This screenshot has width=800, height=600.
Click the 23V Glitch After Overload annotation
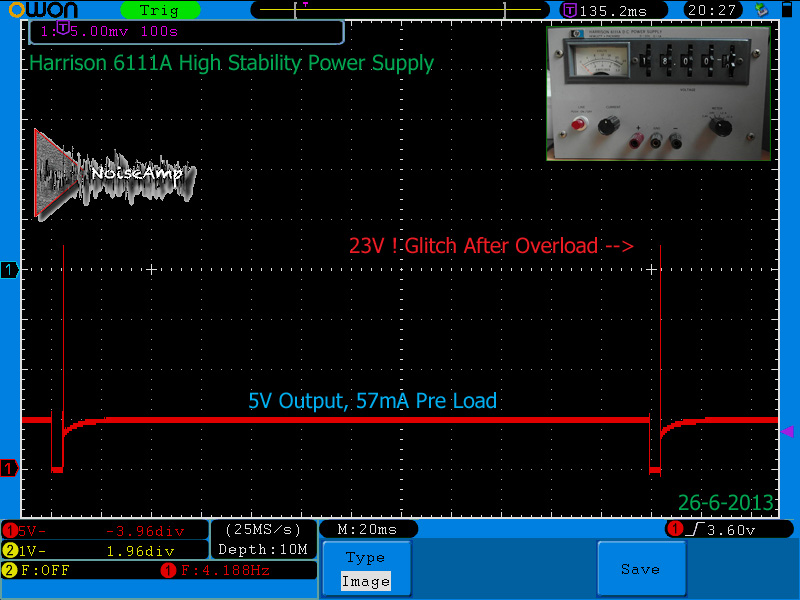(x=491, y=246)
